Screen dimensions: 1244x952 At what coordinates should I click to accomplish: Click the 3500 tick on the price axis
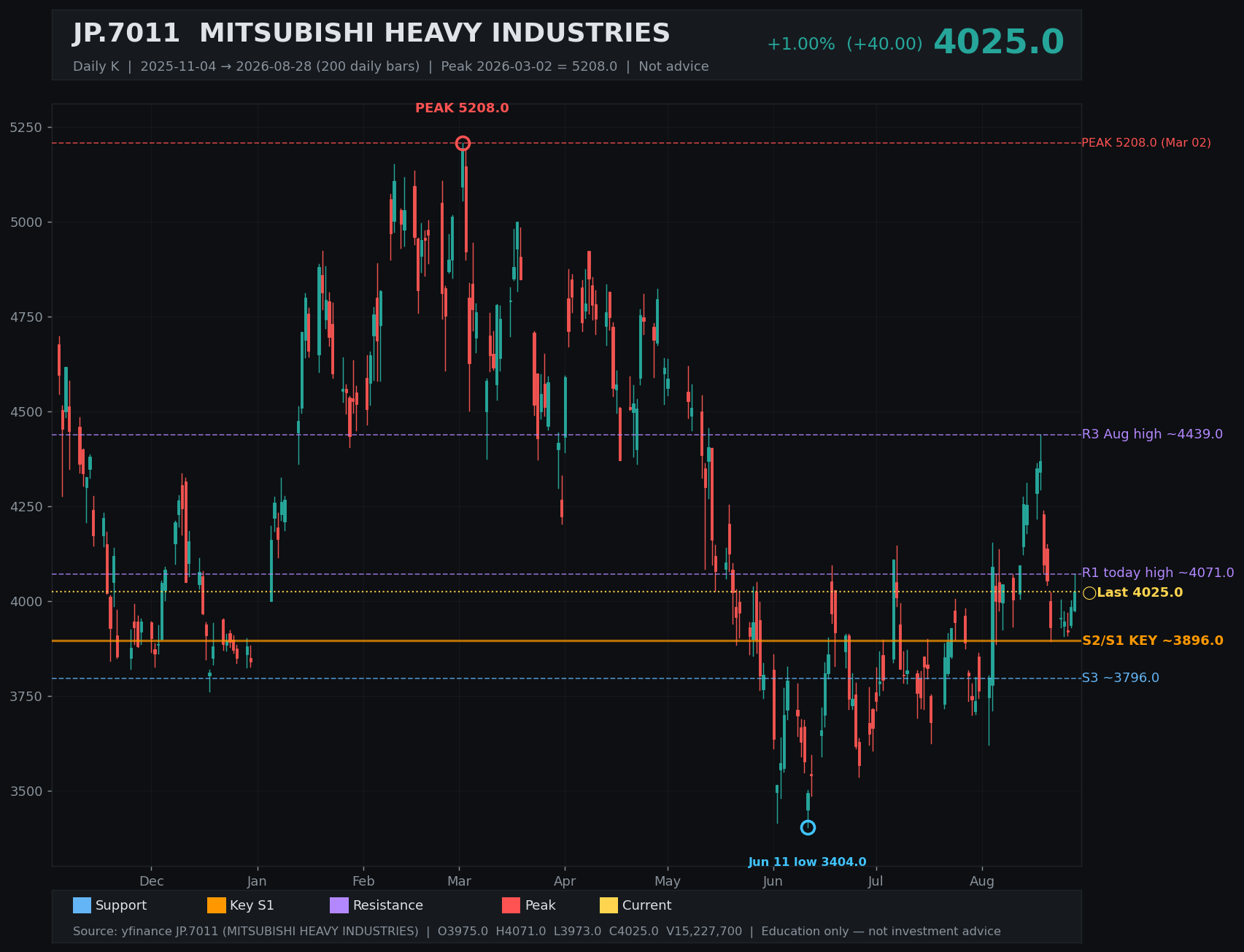(26, 792)
